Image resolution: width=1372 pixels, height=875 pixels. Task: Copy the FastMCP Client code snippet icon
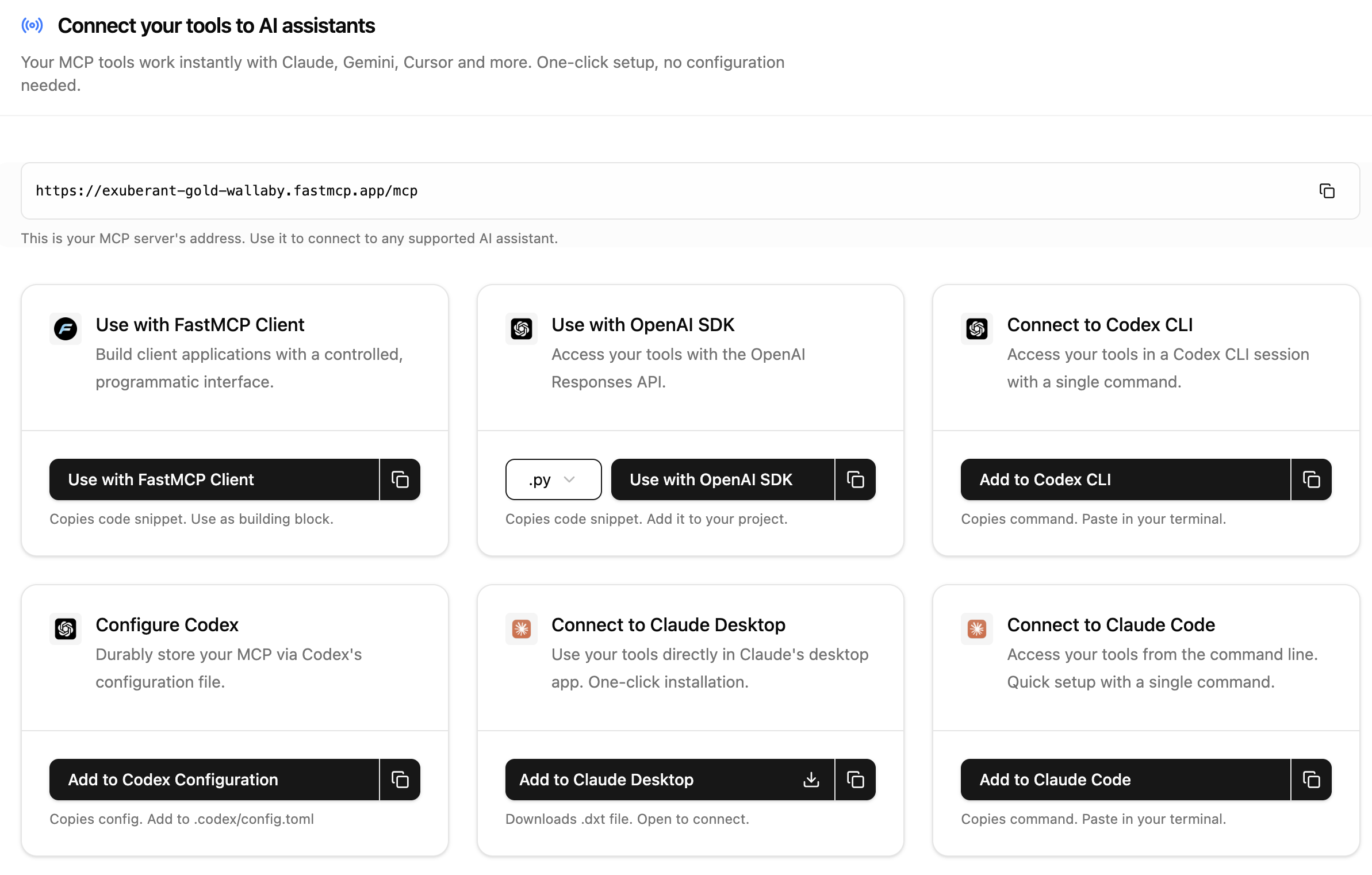tap(400, 479)
